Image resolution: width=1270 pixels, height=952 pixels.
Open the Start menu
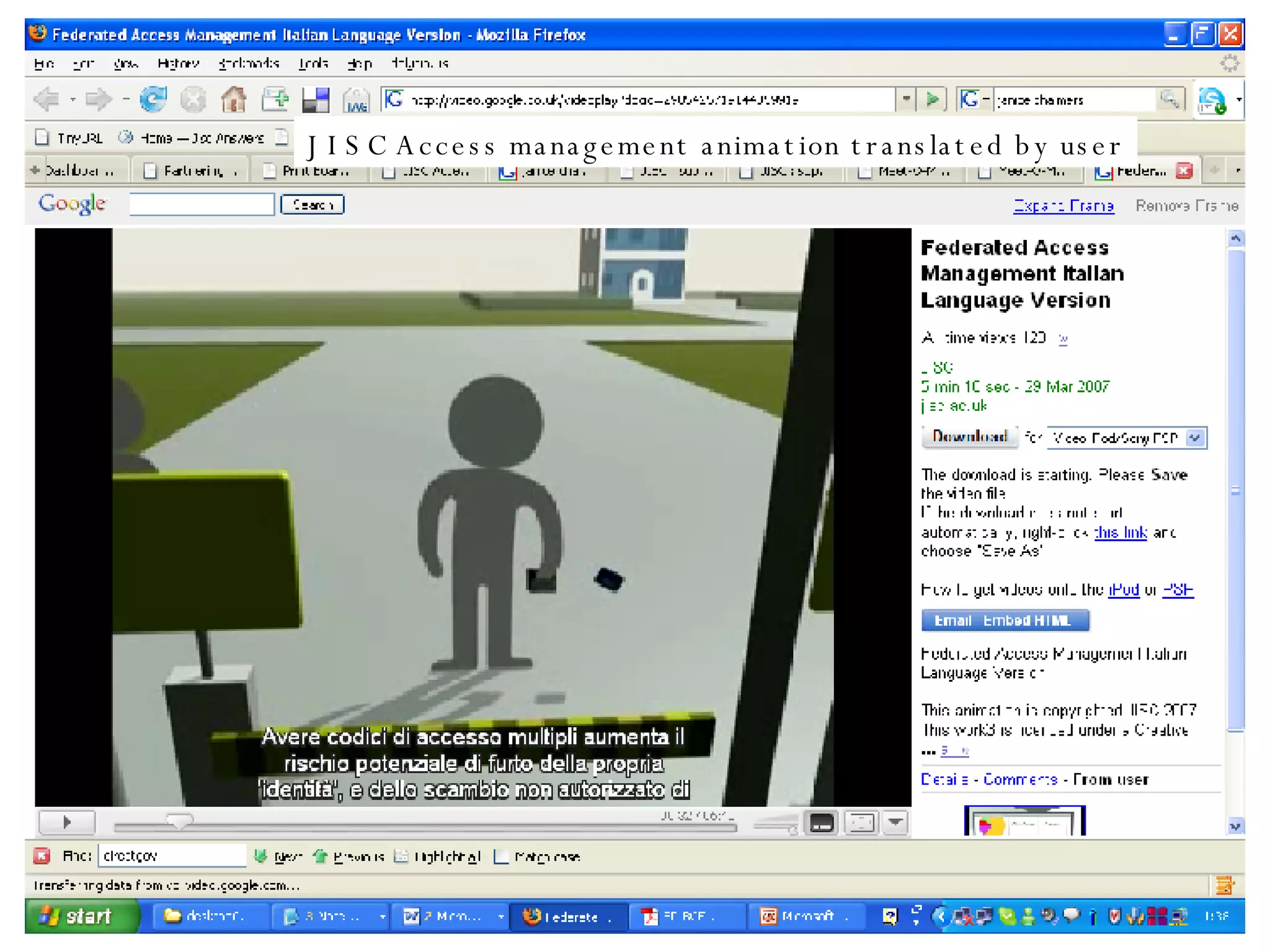tap(82, 916)
